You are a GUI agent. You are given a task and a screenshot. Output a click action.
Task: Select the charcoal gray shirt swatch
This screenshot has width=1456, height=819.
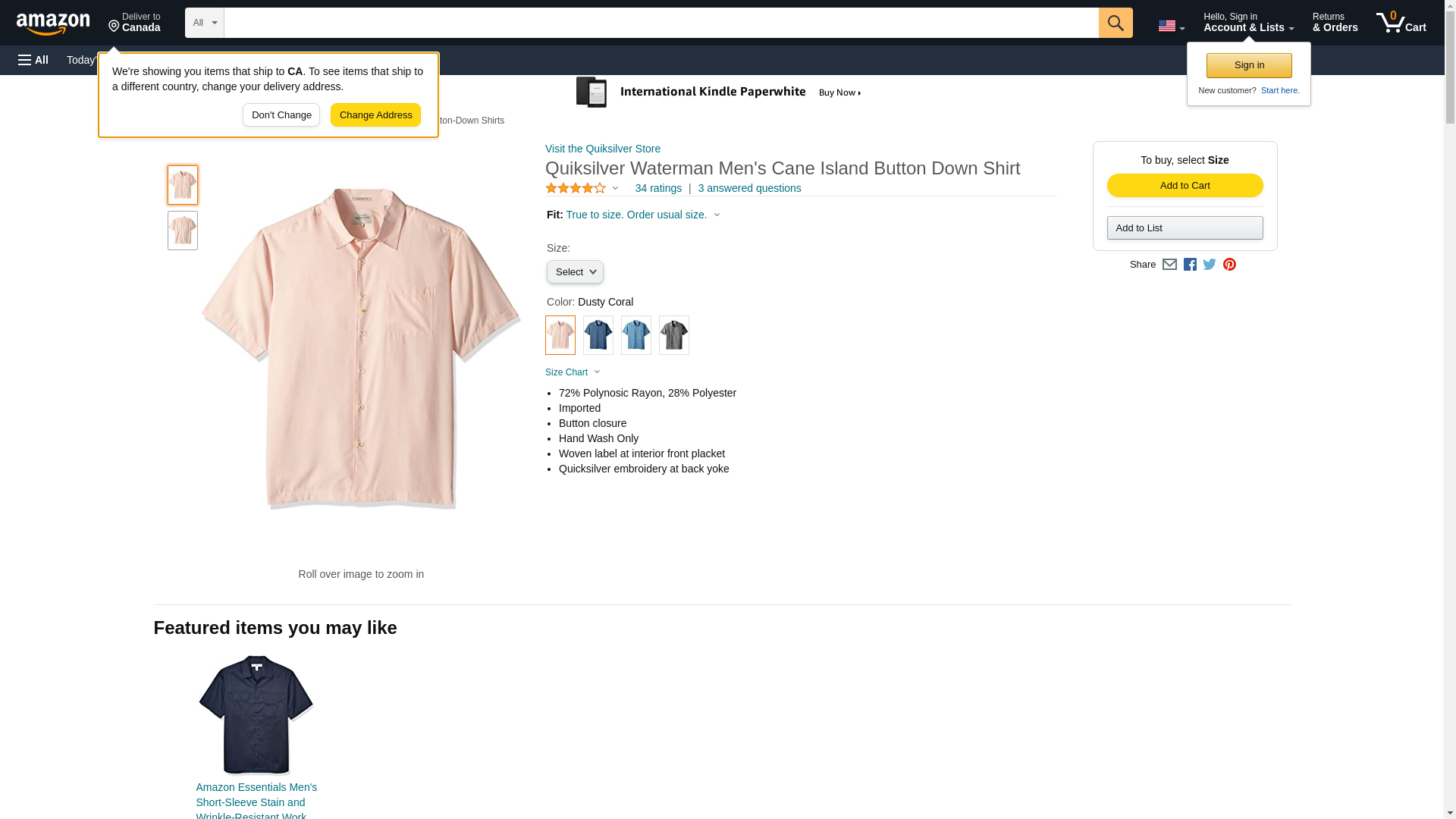(x=674, y=335)
